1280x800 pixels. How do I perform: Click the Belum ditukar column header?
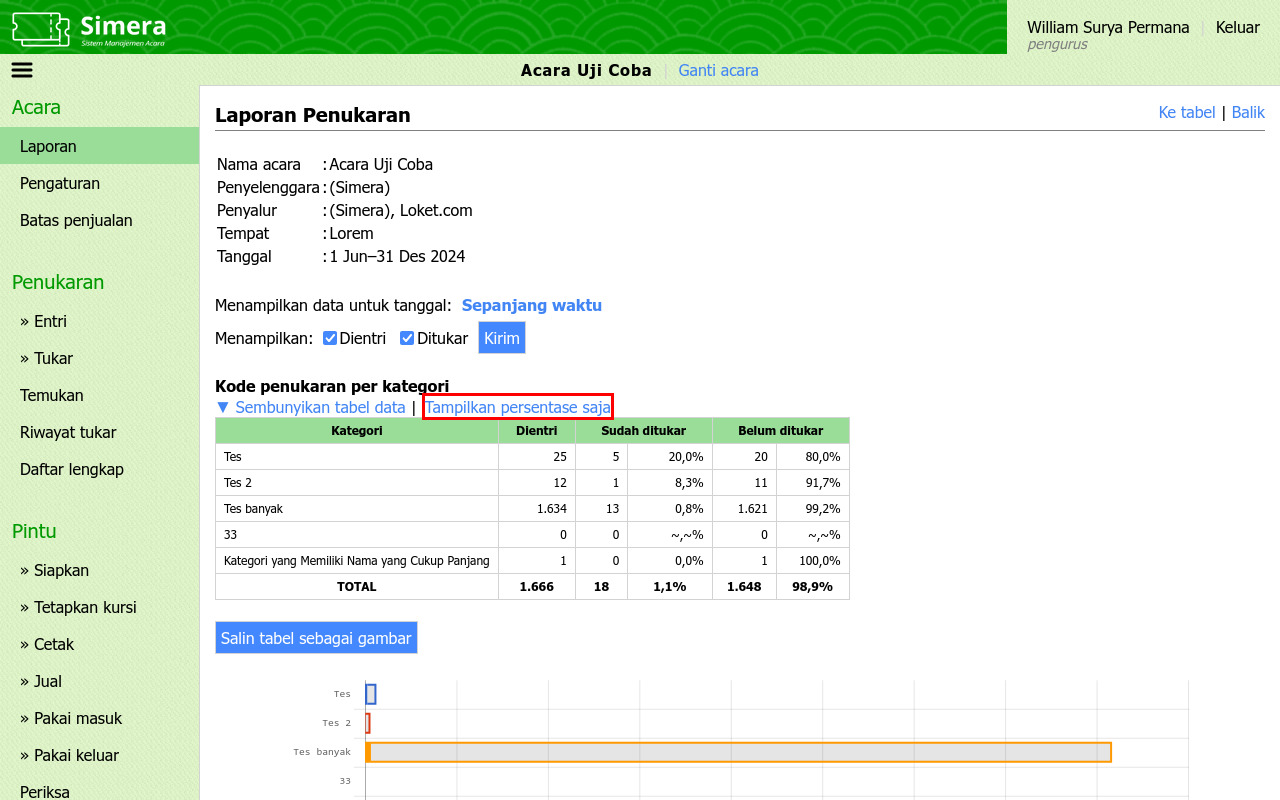coord(781,431)
